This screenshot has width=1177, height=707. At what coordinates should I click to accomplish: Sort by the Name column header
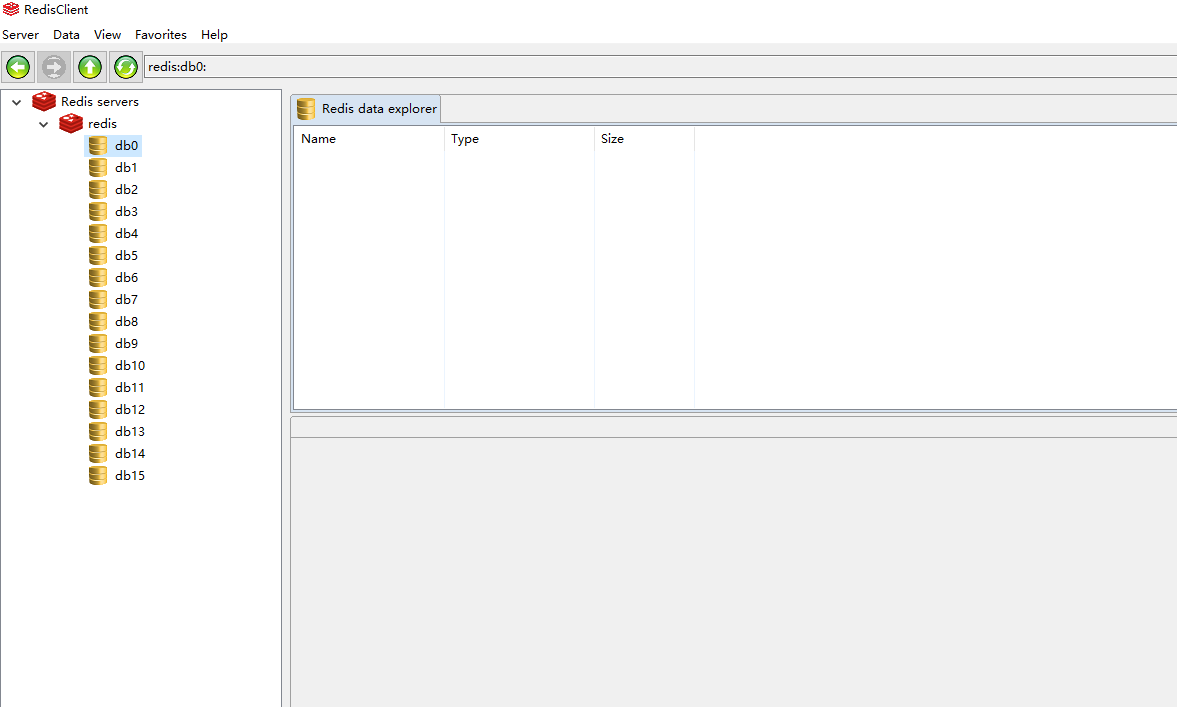[369, 139]
